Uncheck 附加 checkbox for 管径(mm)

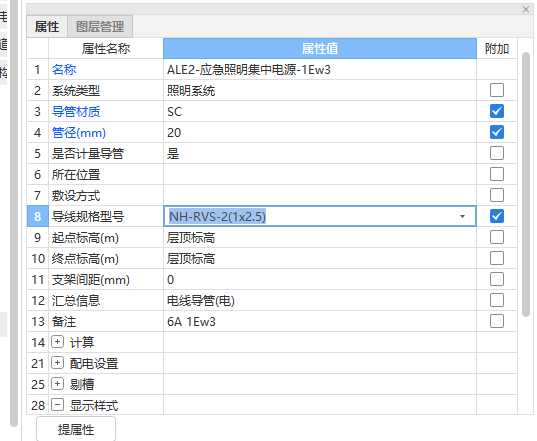coord(497,132)
